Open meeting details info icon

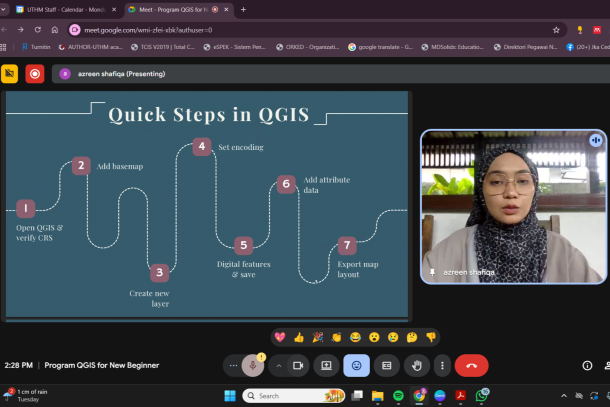pyautogui.click(x=586, y=366)
